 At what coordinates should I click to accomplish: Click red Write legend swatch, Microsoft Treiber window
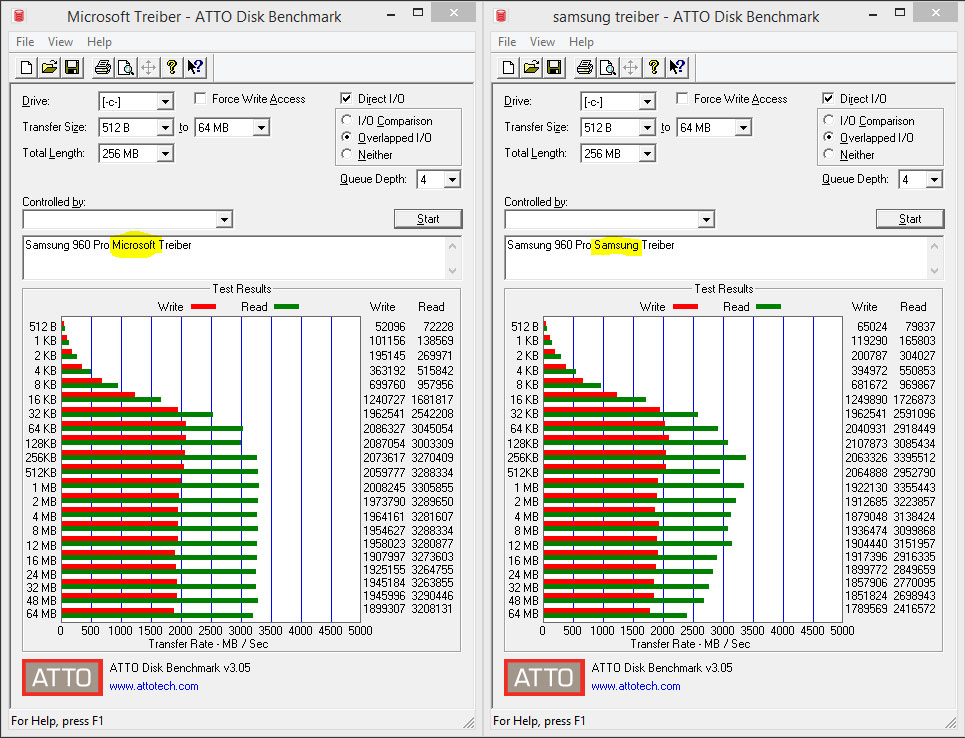click(203, 307)
